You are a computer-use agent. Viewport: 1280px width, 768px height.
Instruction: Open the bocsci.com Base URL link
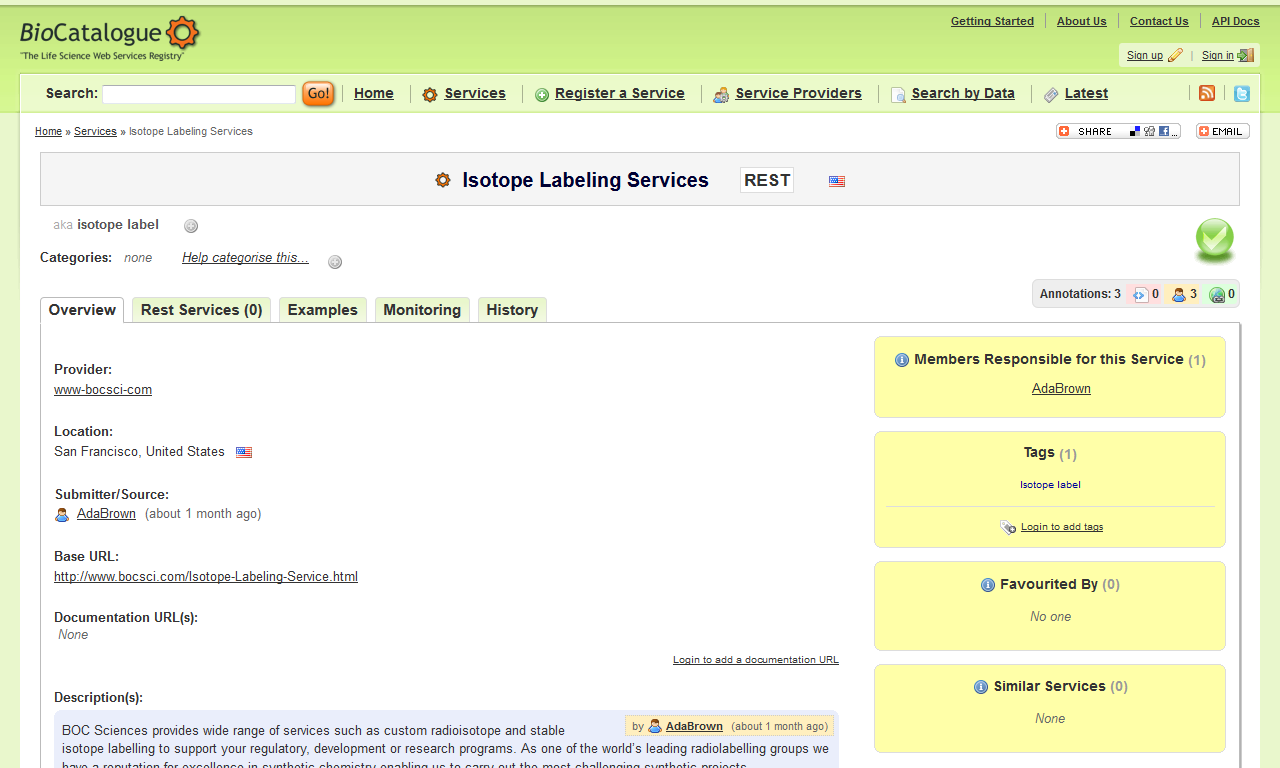[206, 577]
